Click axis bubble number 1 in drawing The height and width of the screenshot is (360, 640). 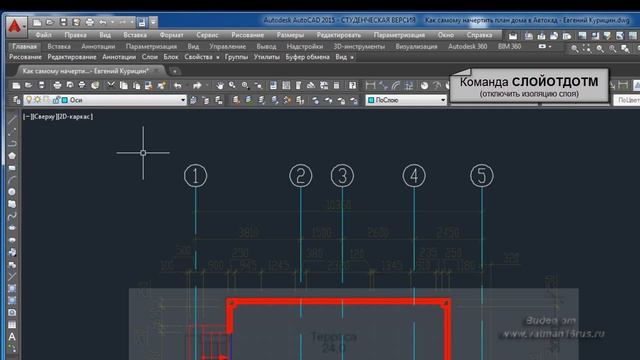pos(196,176)
